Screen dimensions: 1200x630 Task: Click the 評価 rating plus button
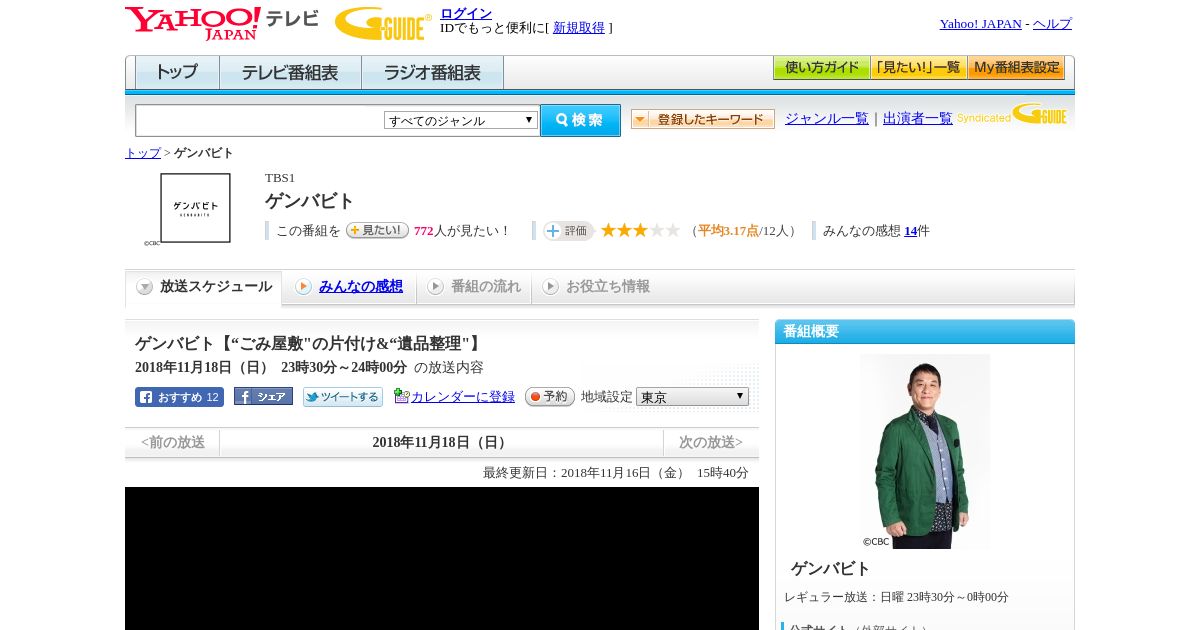[x=568, y=231]
